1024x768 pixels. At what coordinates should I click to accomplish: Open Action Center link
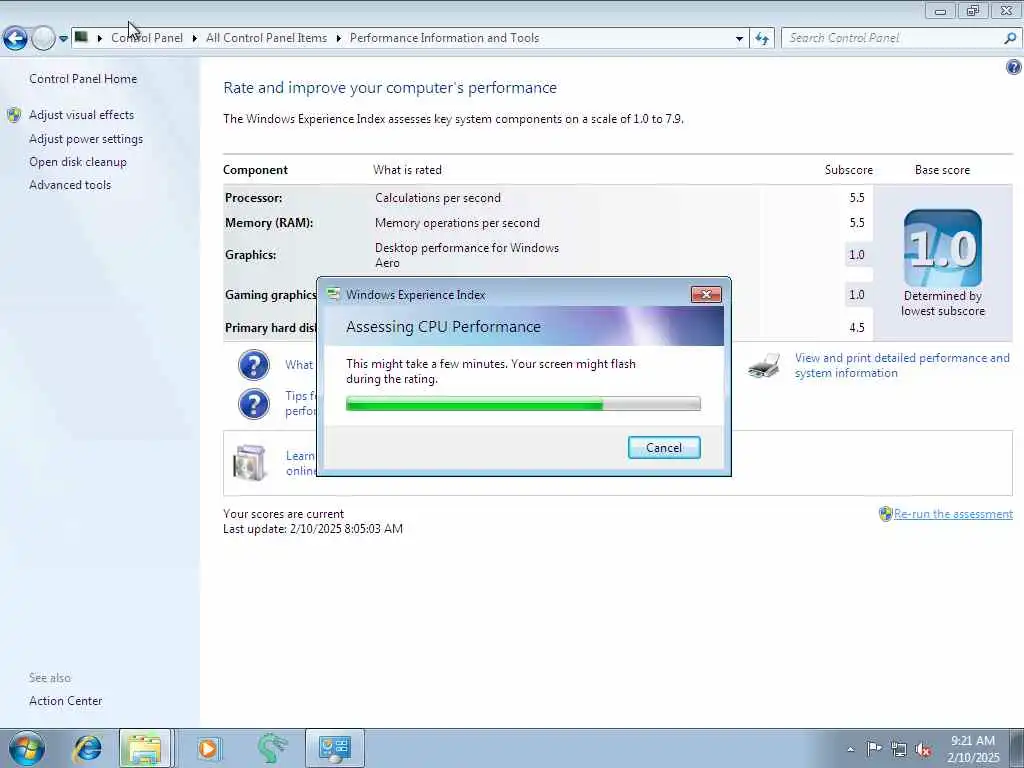coord(65,701)
